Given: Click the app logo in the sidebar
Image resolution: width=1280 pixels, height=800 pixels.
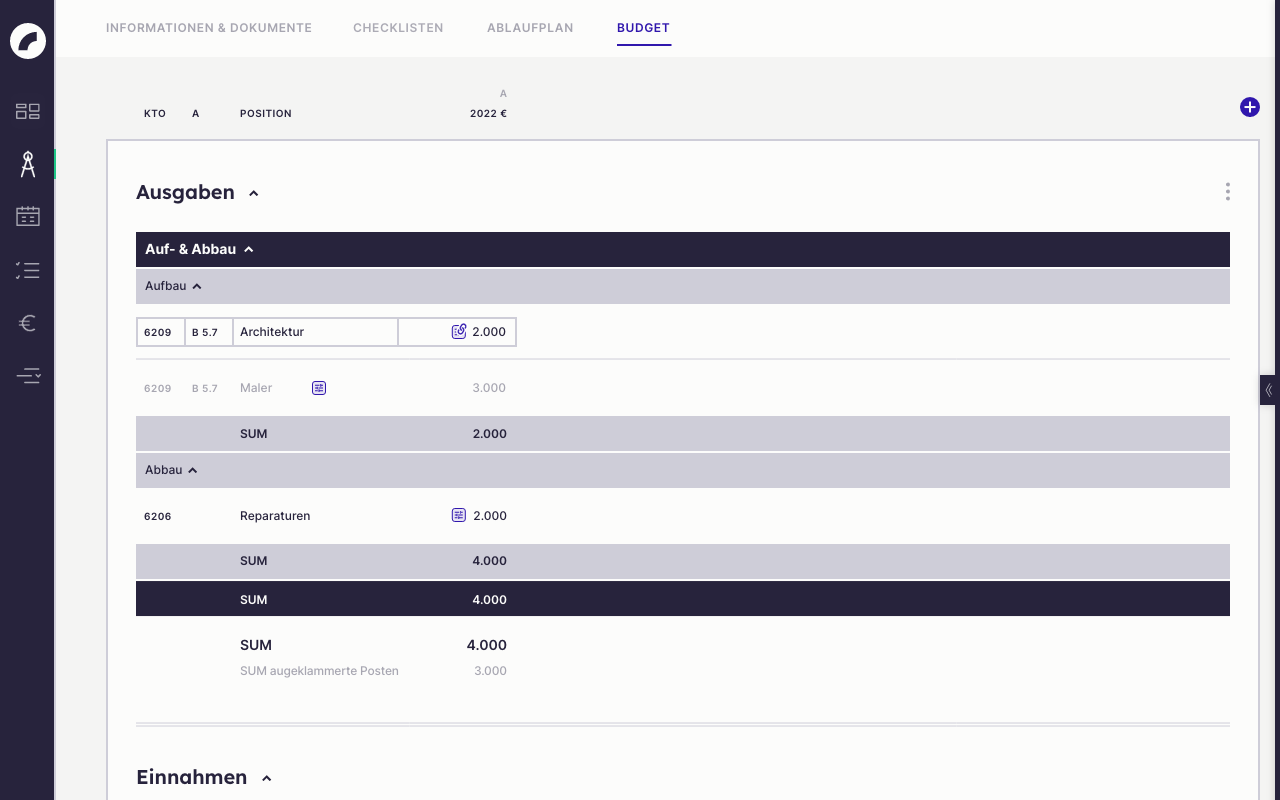Looking at the screenshot, I should click(28, 41).
